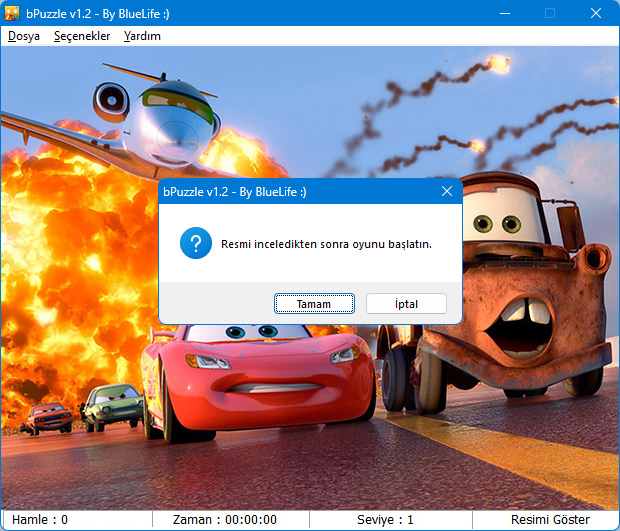Cancel the dialog with İptal
This screenshot has height=531, width=620.
tap(406, 304)
